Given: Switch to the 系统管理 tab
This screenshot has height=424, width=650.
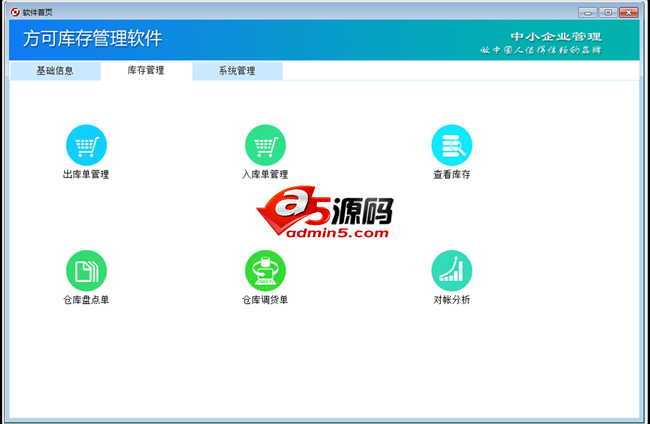Looking at the screenshot, I should pyautogui.click(x=237, y=71).
